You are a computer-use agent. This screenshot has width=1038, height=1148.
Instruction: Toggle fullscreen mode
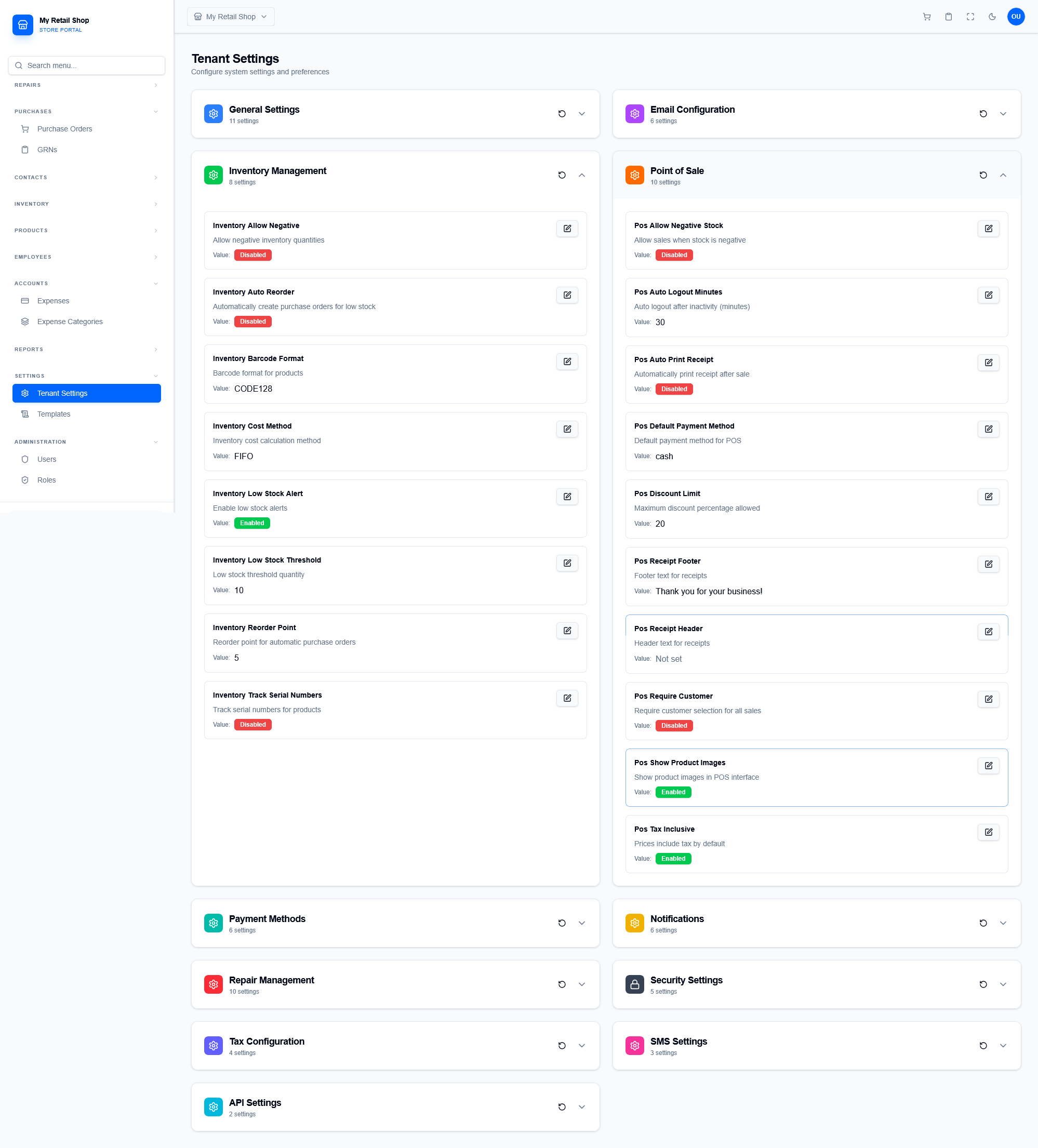(970, 17)
